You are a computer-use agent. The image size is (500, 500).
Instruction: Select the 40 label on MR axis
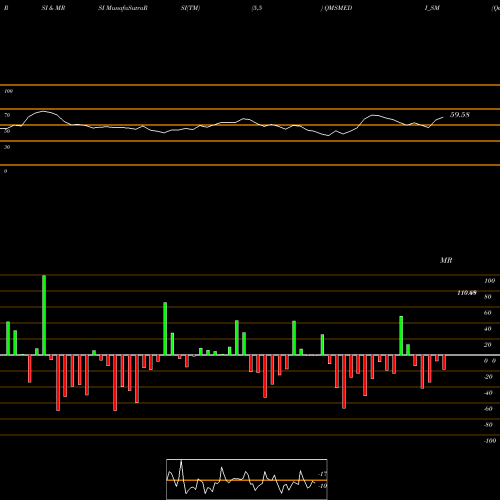click(x=488, y=329)
